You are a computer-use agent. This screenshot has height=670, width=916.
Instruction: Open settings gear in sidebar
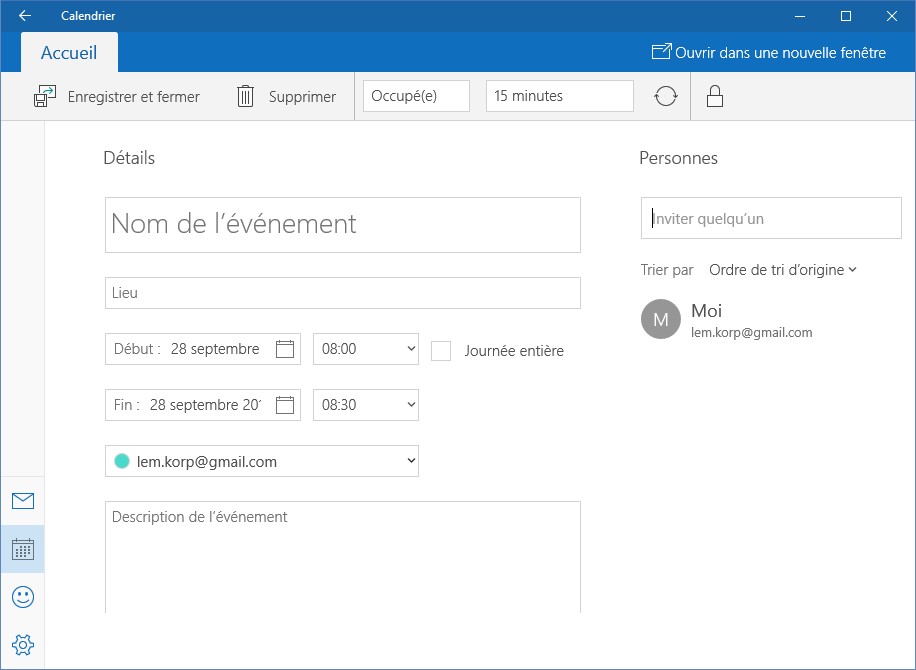point(22,645)
